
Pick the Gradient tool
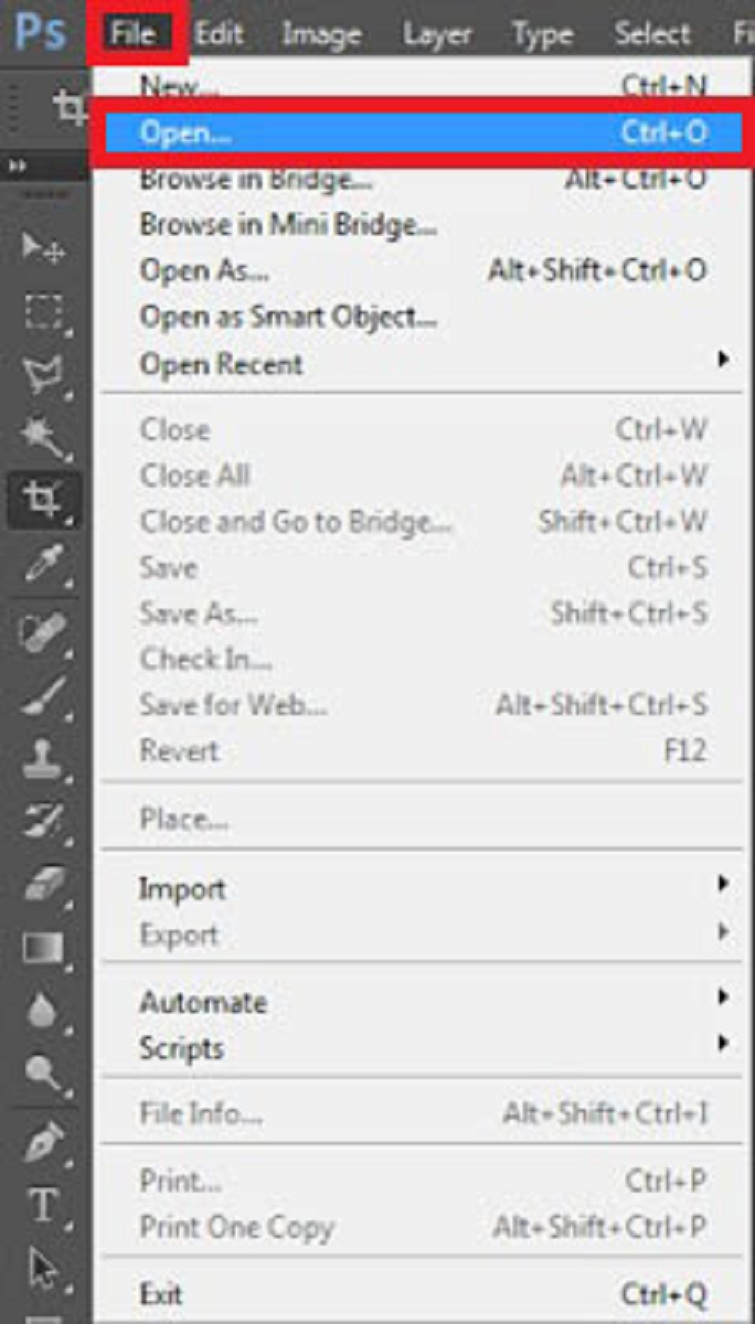(x=42, y=946)
